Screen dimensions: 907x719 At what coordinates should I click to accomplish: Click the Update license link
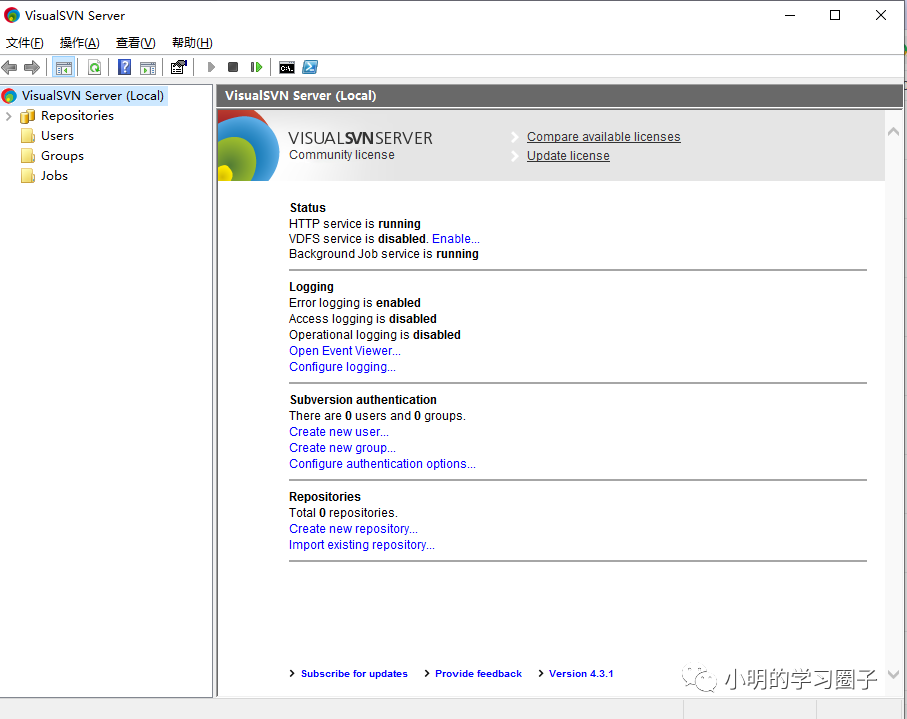(x=568, y=156)
